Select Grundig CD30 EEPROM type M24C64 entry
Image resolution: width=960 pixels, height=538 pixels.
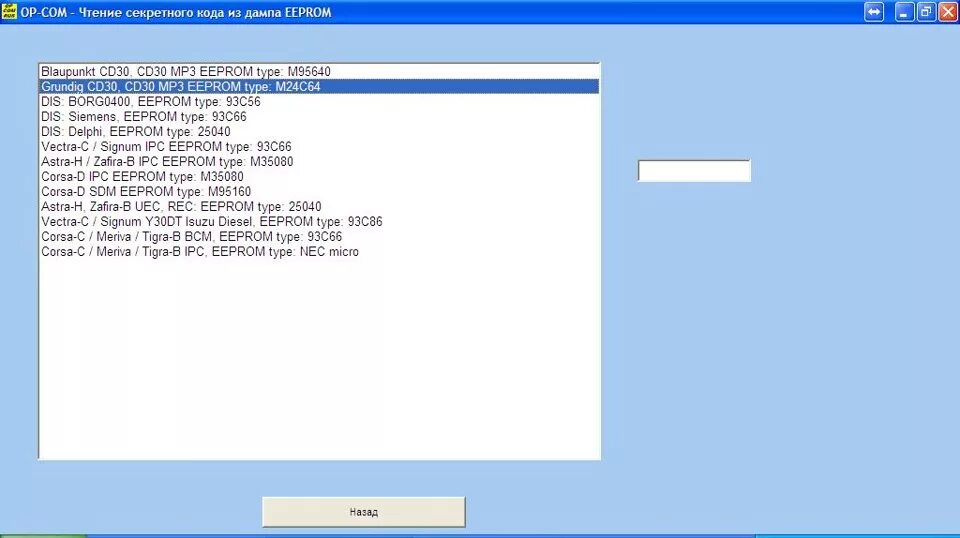(x=319, y=86)
